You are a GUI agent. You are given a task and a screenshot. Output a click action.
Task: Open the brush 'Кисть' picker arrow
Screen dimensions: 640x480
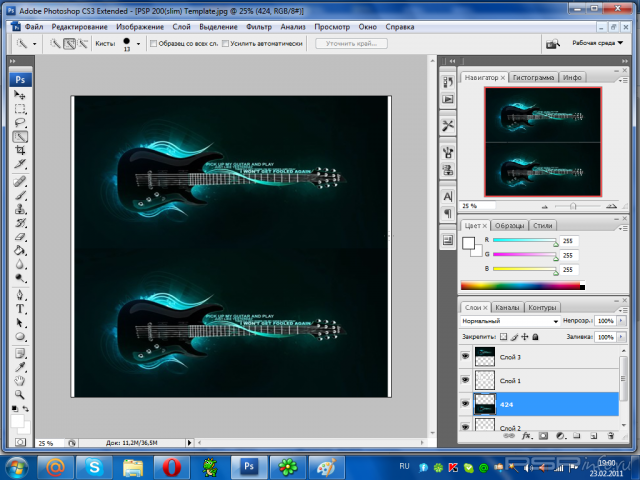138,44
